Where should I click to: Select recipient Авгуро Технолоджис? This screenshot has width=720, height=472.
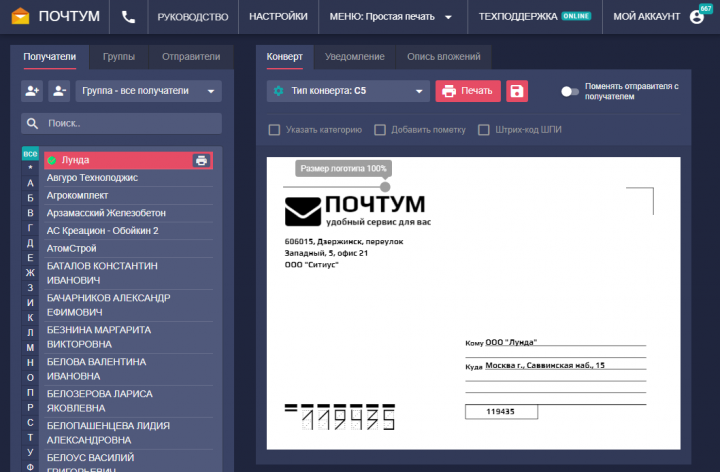point(129,178)
